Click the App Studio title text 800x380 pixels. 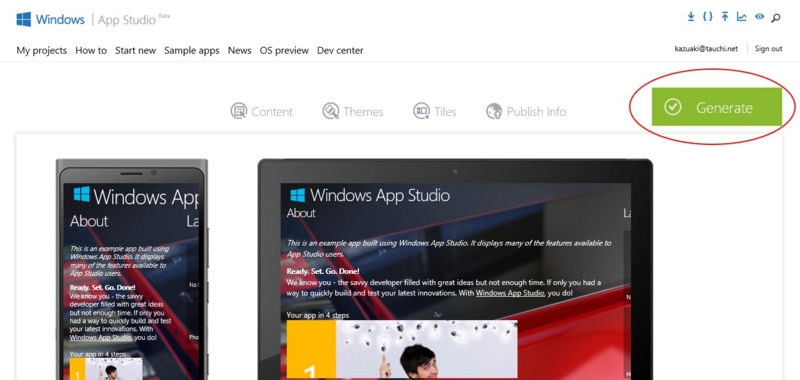[x=127, y=20]
